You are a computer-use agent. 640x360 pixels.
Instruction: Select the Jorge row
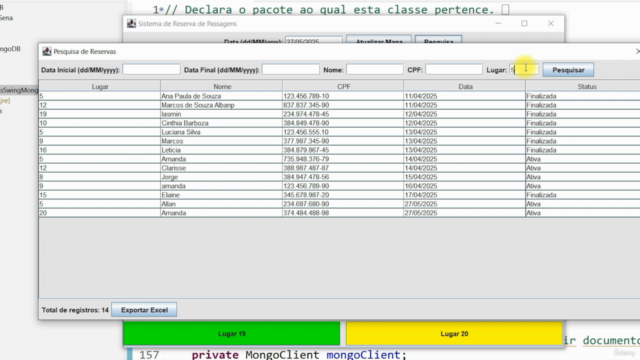[x=340, y=177]
